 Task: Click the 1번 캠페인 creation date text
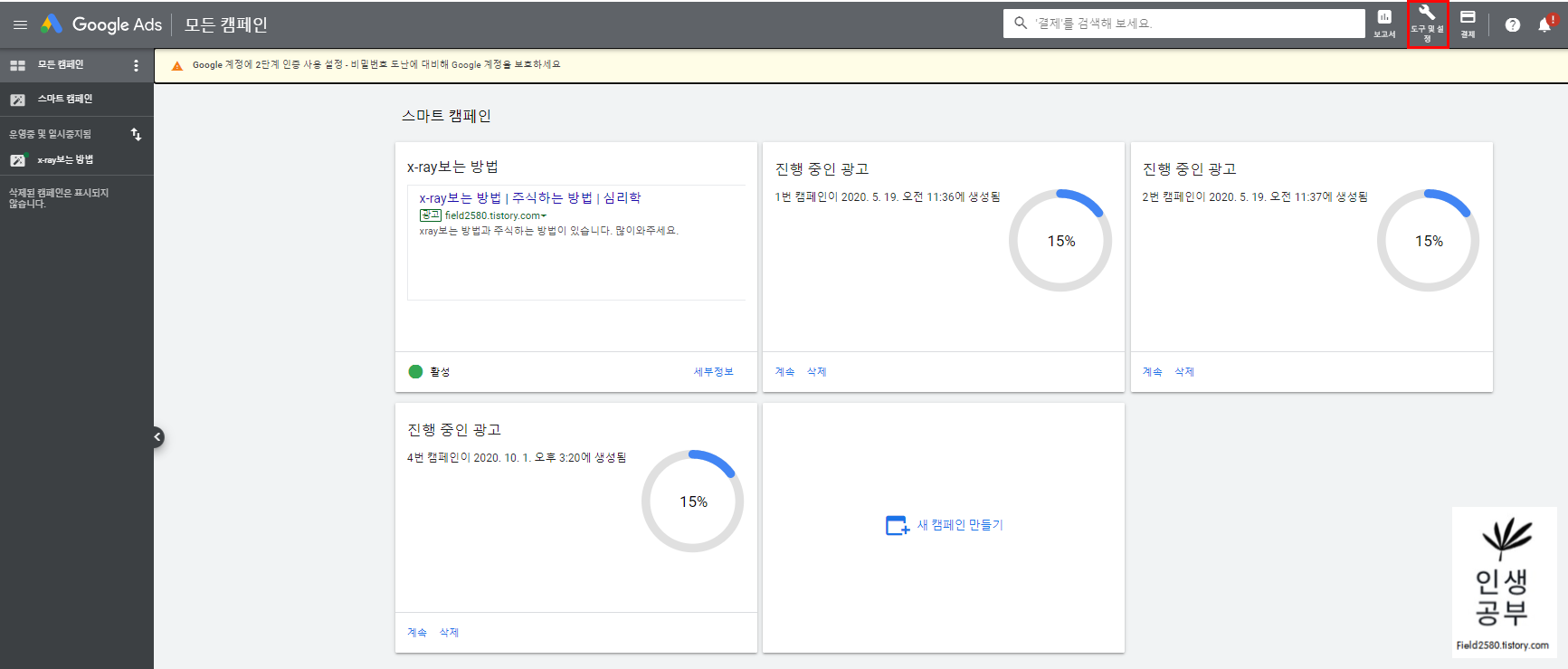[x=888, y=196]
